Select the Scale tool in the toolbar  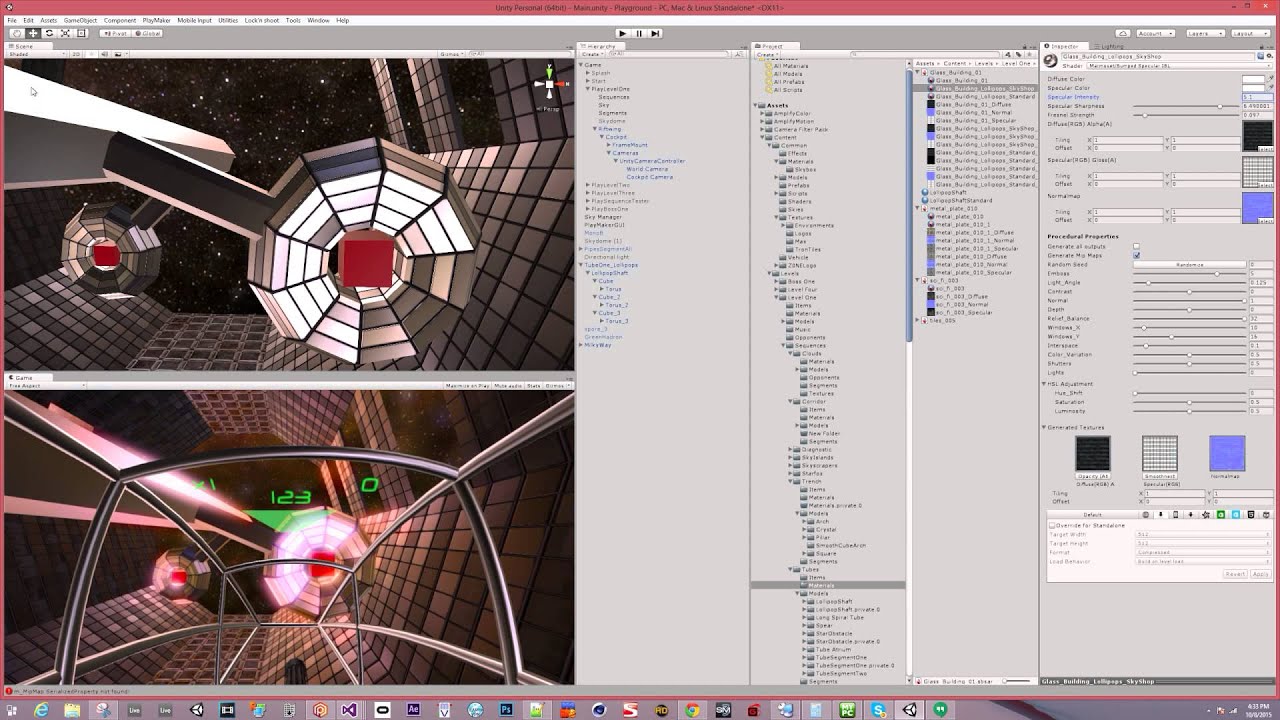[x=66, y=32]
